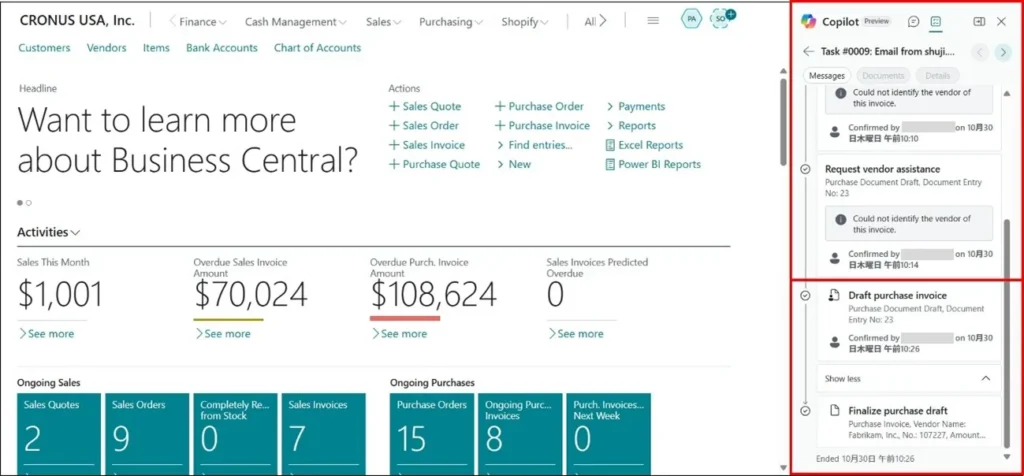The width and height of the screenshot is (1024, 476).
Task: Create a new Purchase Invoice action
Action: [x=542, y=126]
